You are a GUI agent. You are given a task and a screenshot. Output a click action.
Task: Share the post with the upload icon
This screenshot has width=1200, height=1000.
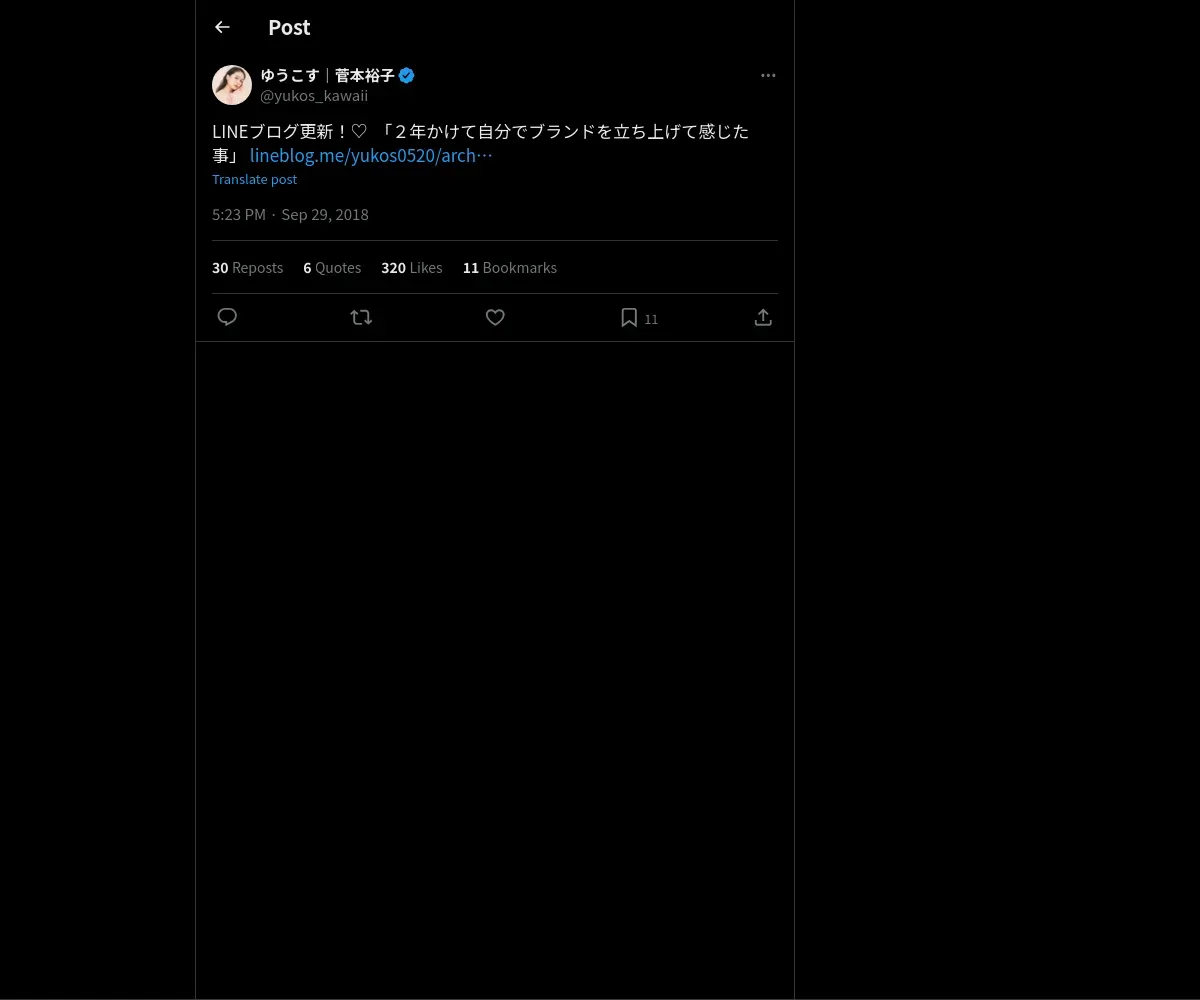click(763, 317)
